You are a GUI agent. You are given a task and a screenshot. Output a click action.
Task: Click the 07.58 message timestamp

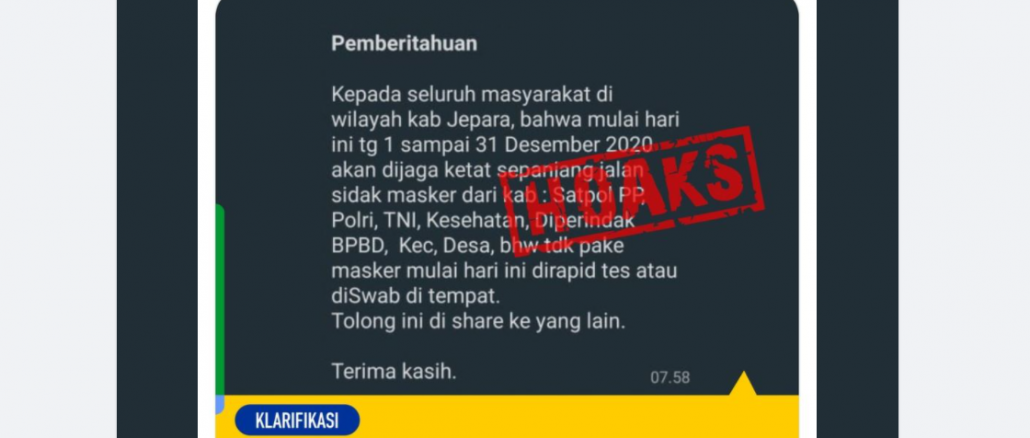click(x=670, y=378)
